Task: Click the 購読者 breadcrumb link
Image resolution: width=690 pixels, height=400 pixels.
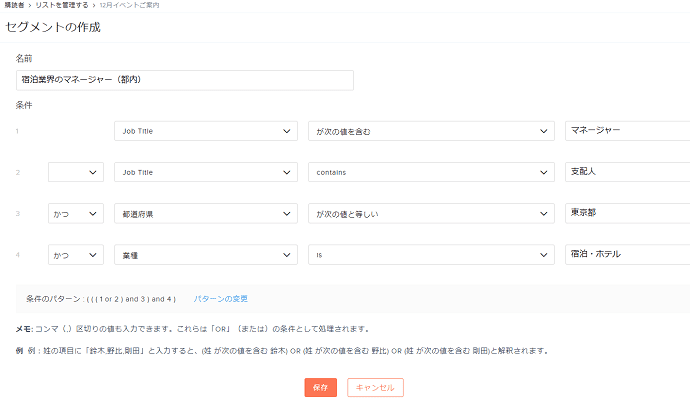Action: [x=15, y=6]
